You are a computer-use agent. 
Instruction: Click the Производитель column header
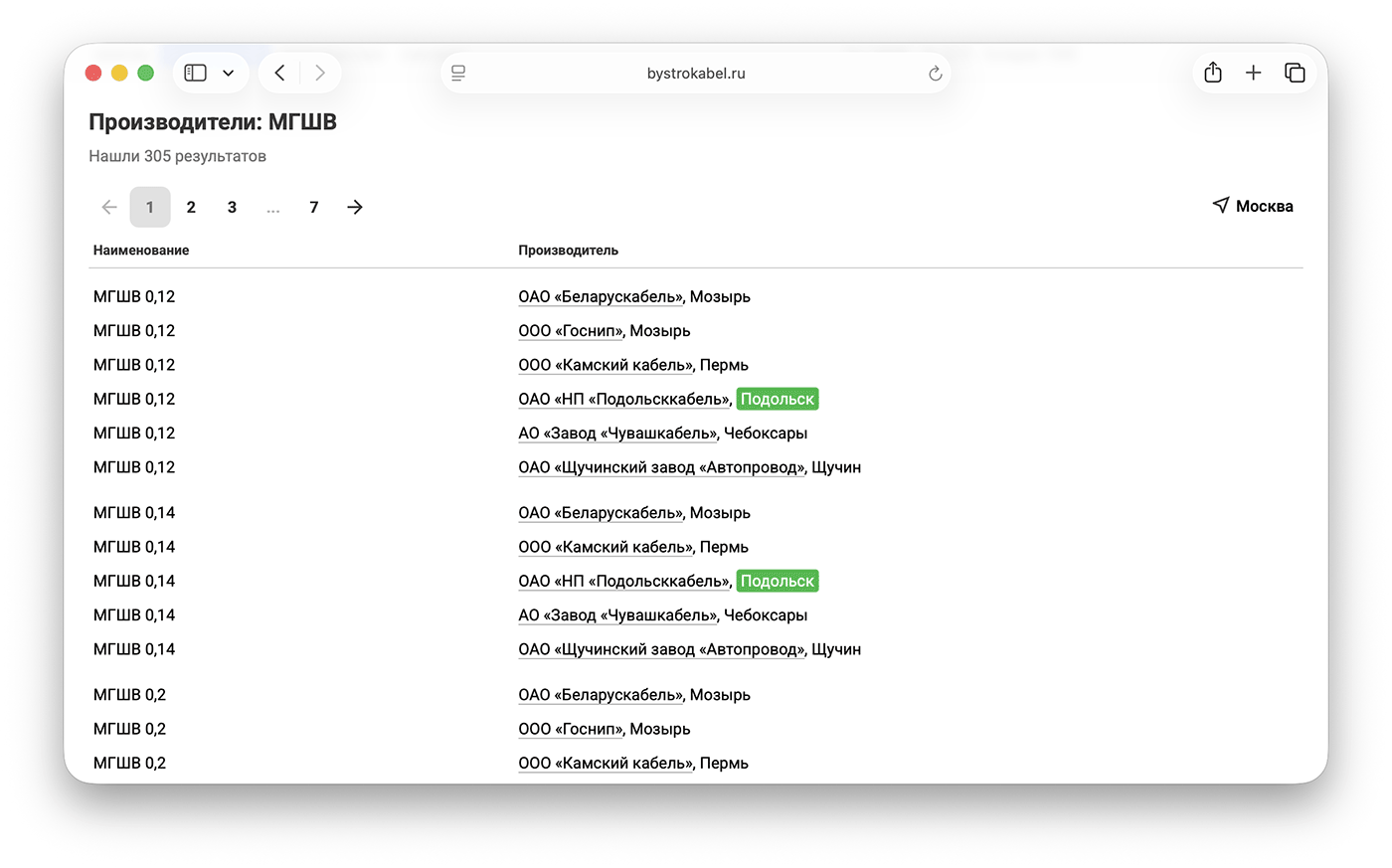(568, 251)
